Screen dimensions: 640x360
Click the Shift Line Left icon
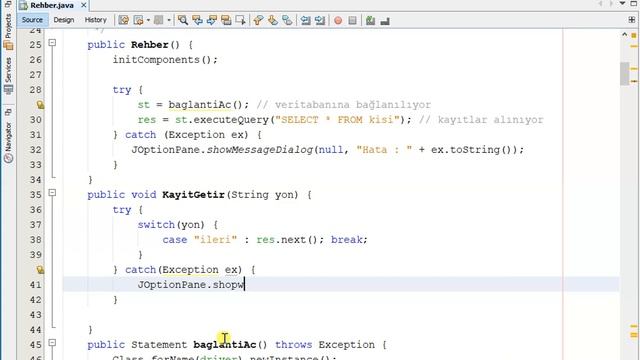tap(305, 20)
